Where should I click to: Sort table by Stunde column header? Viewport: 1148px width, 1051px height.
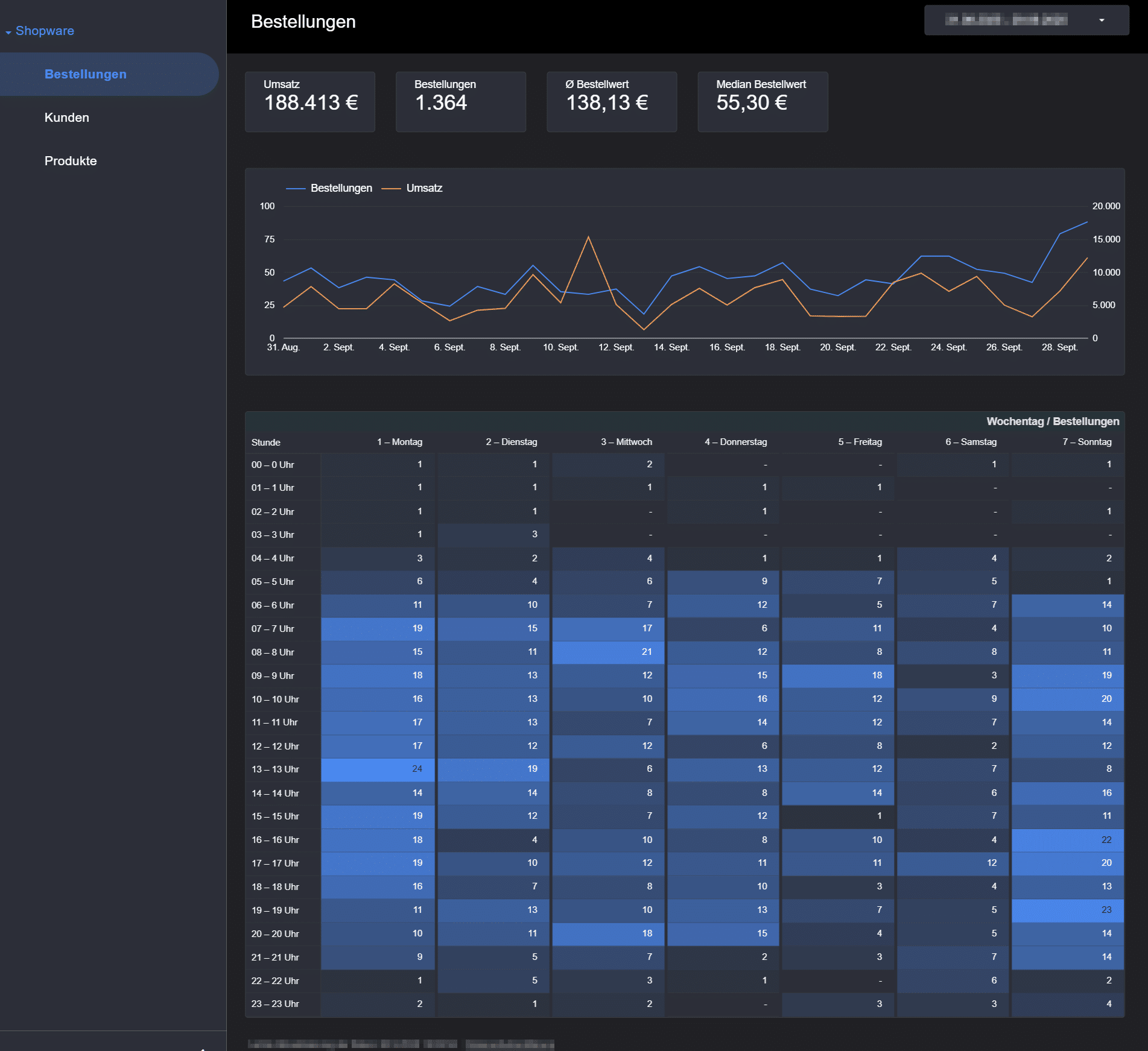266,443
